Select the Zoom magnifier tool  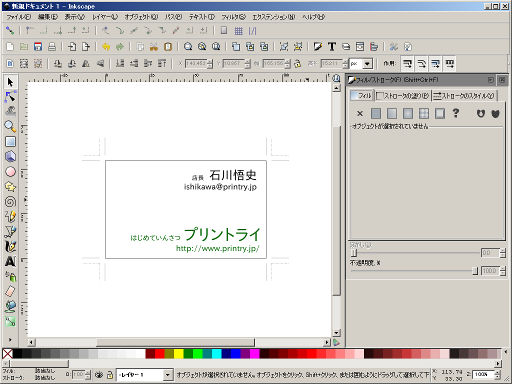pyautogui.click(x=10, y=126)
